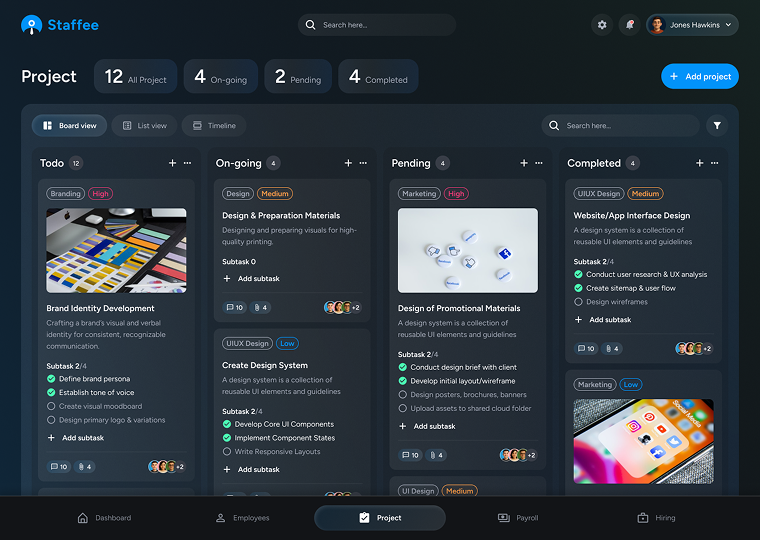Open comments on Website/App Interface Design card
Viewport: 760px width, 540px height.
586,349
